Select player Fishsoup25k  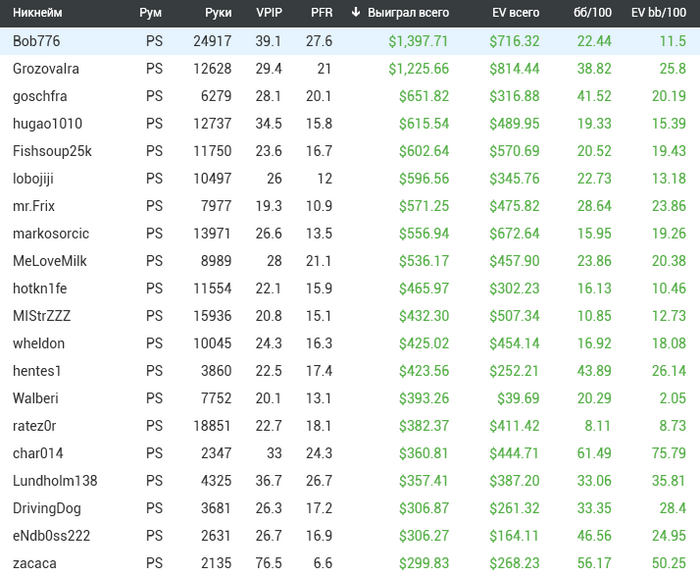(52, 151)
